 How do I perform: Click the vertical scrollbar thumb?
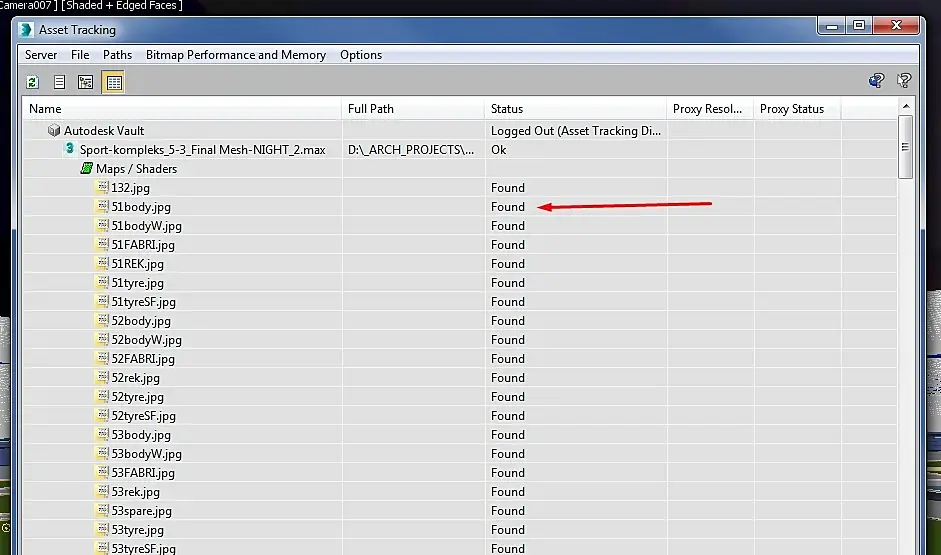[x=906, y=147]
